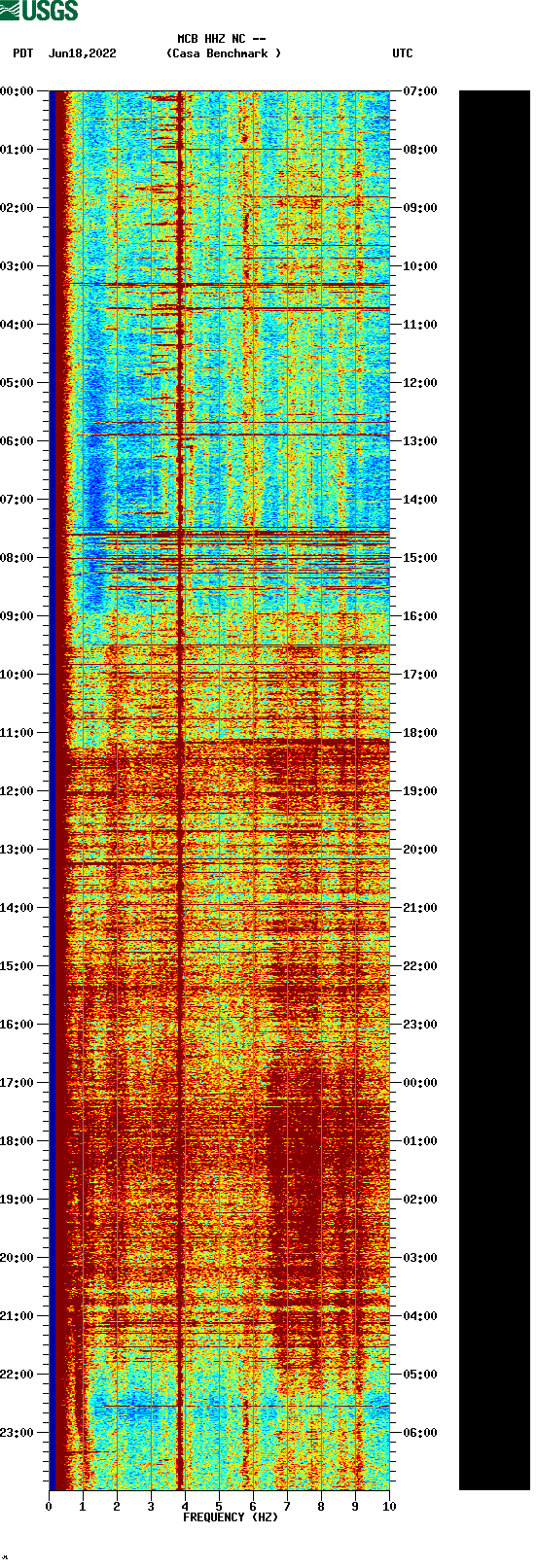Click the Jun18,2022 date label
This screenshot has width=537, height=1568.
click(x=82, y=53)
